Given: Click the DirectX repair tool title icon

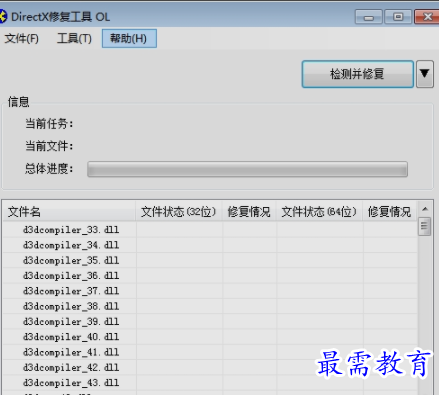Looking at the screenshot, I should pyautogui.click(x=3, y=16).
